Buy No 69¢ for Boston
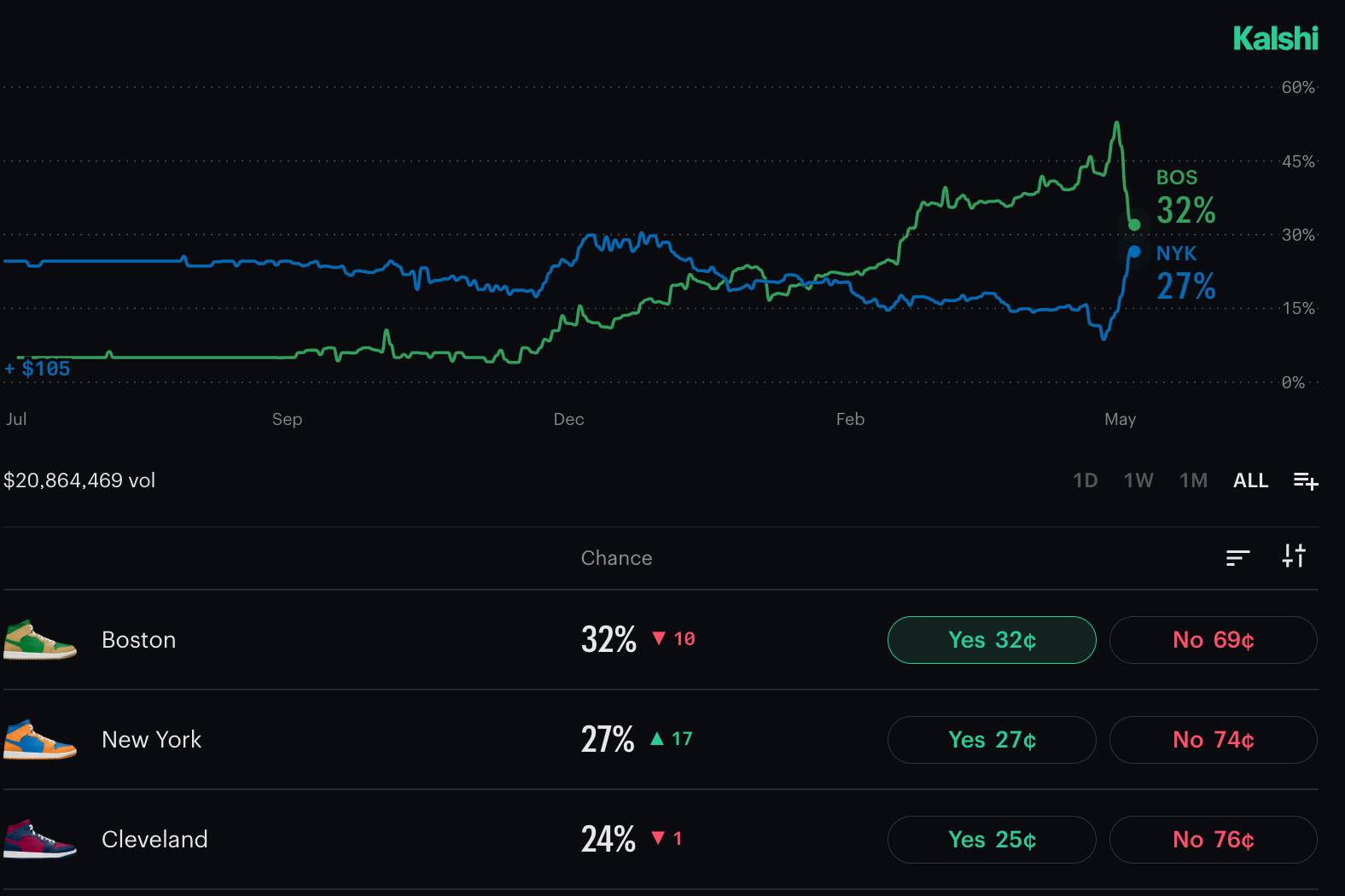Screen dimensions: 1345x896 [x=1214, y=640]
